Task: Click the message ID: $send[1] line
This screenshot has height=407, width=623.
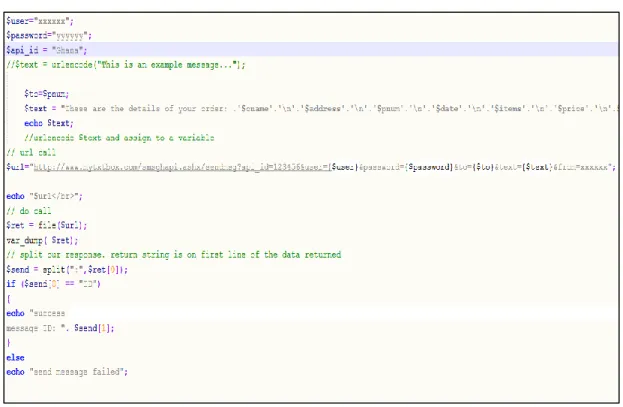Action: [60, 328]
